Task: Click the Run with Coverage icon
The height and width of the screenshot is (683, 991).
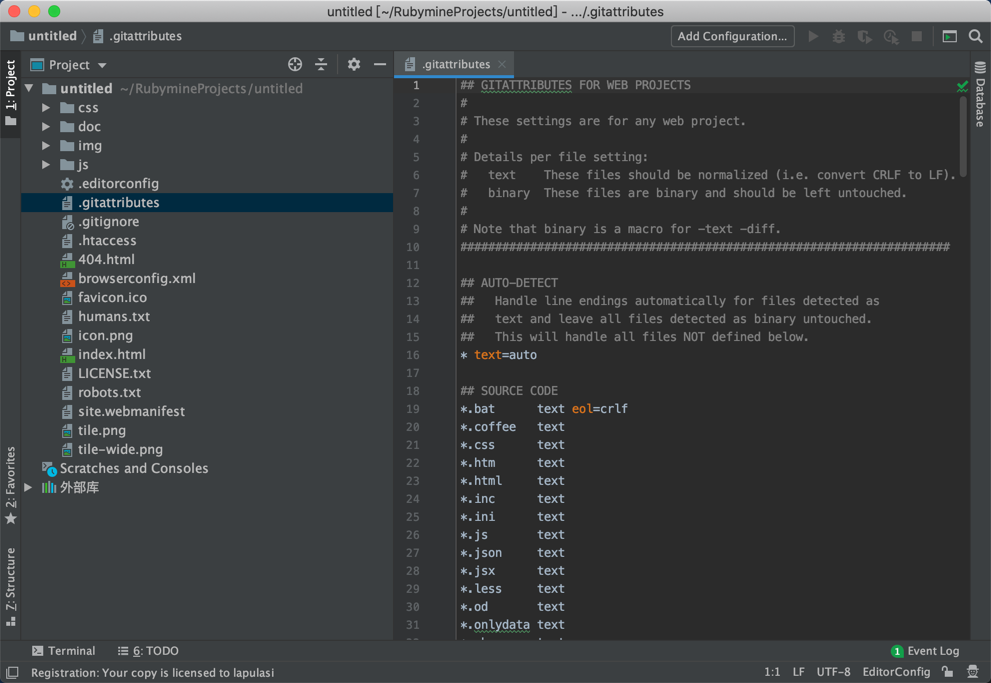Action: 865,37
